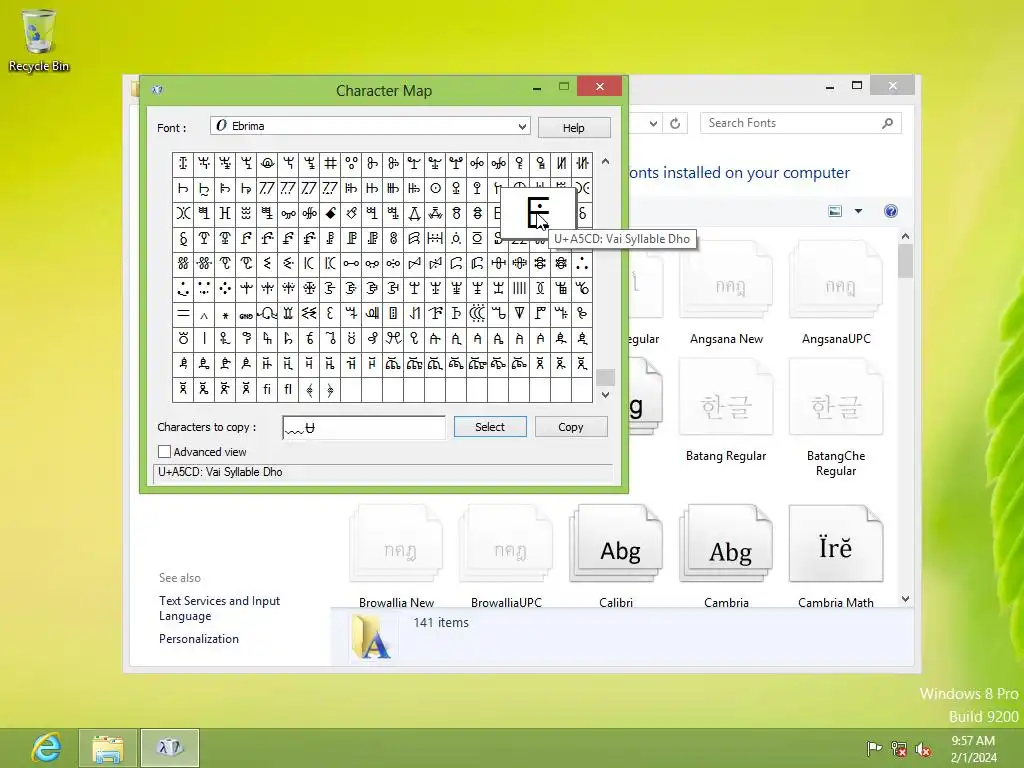The image size is (1024, 768).
Task: Open the view options dropdown arrow
Action: [858, 211]
